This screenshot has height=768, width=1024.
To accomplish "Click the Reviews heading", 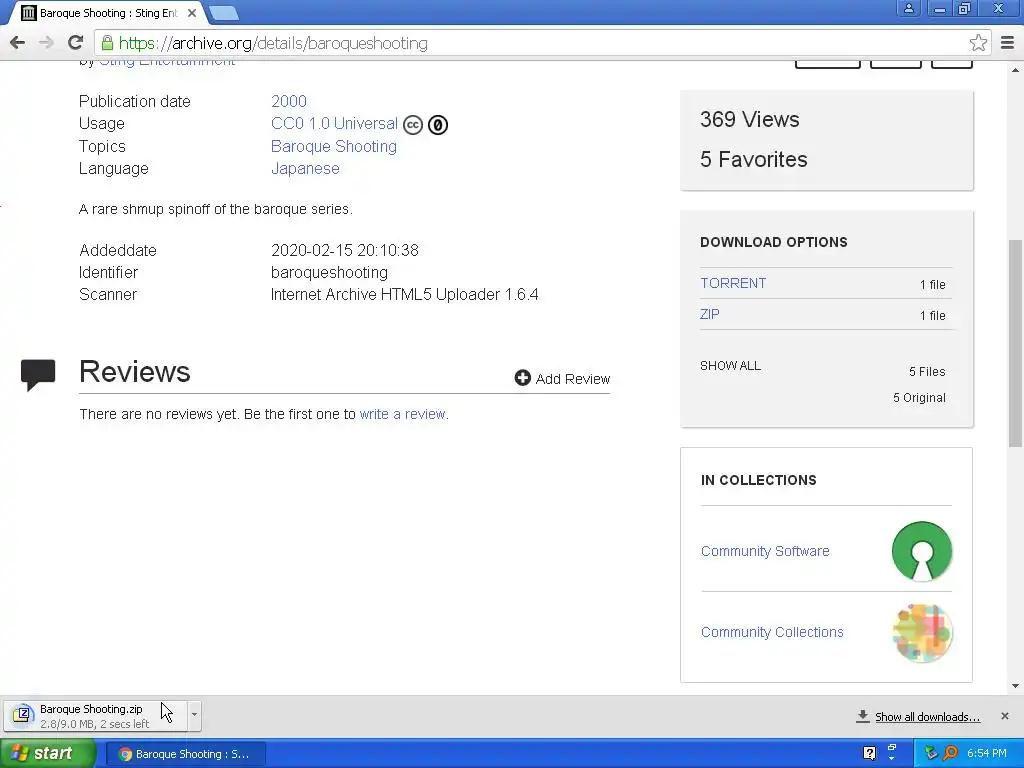I will (x=135, y=372).
